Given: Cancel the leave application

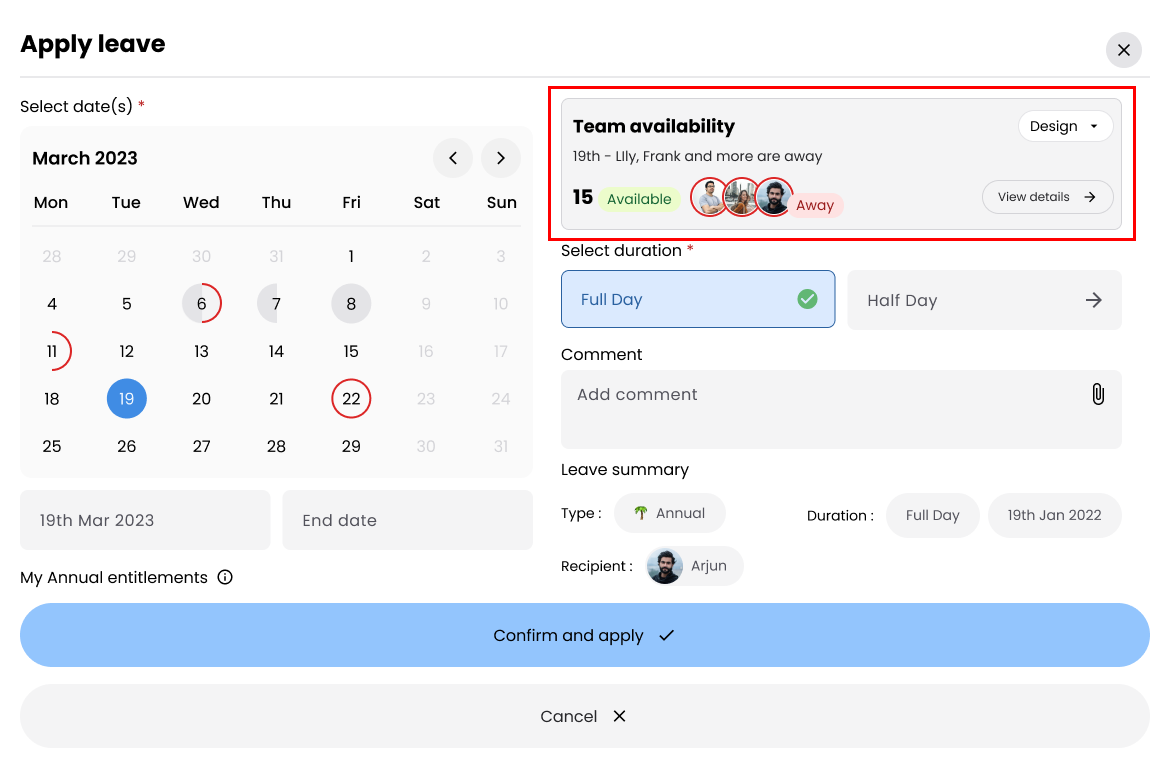Looking at the screenshot, I should click(x=585, y=715).
